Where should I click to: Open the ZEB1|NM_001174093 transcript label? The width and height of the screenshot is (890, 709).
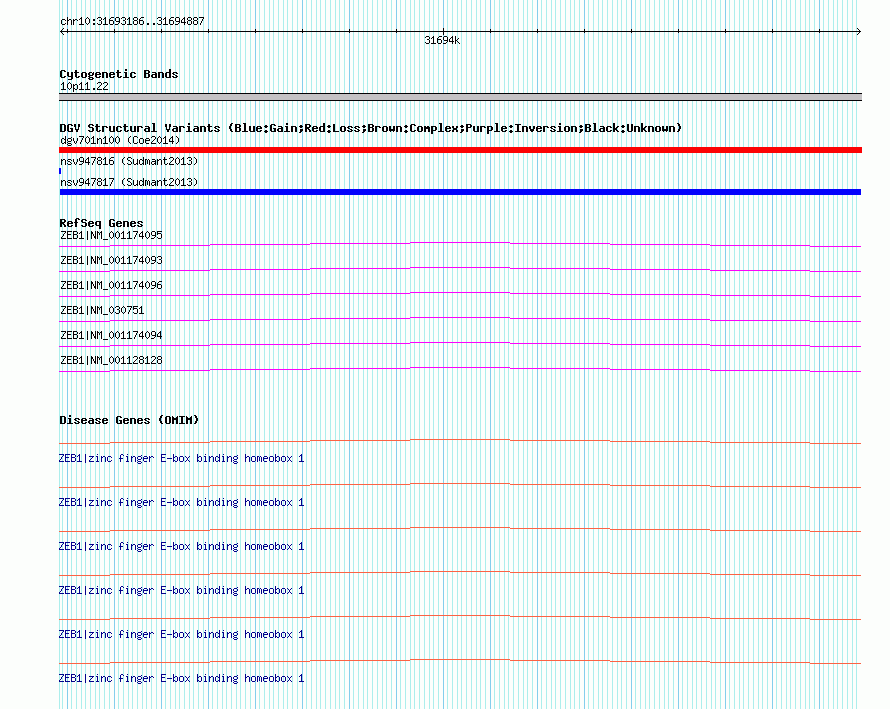(111, 260)
